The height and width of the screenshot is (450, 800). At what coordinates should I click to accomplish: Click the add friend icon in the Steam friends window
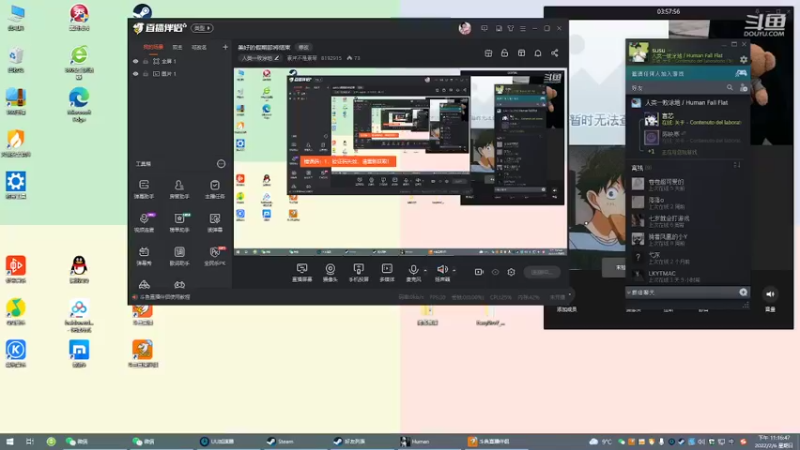click(x=743, y=88)
